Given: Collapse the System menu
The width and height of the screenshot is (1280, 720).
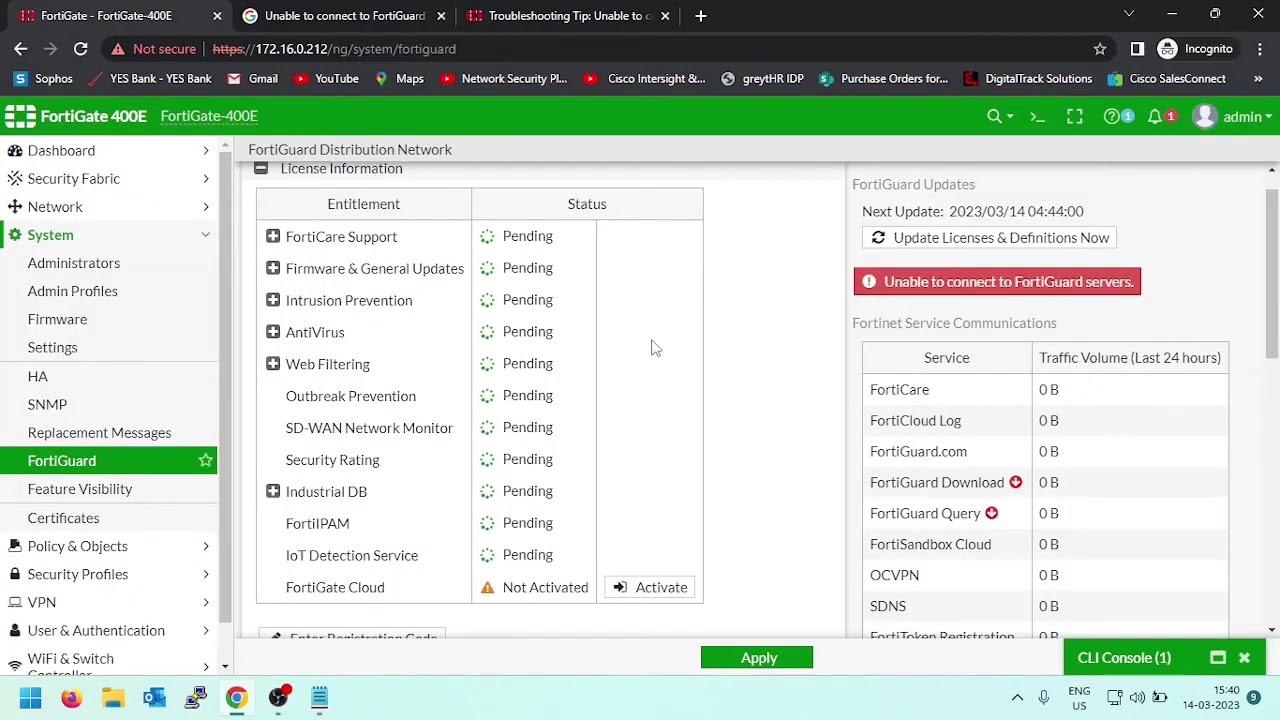Looking at the screenshot, I should [108, 234].
